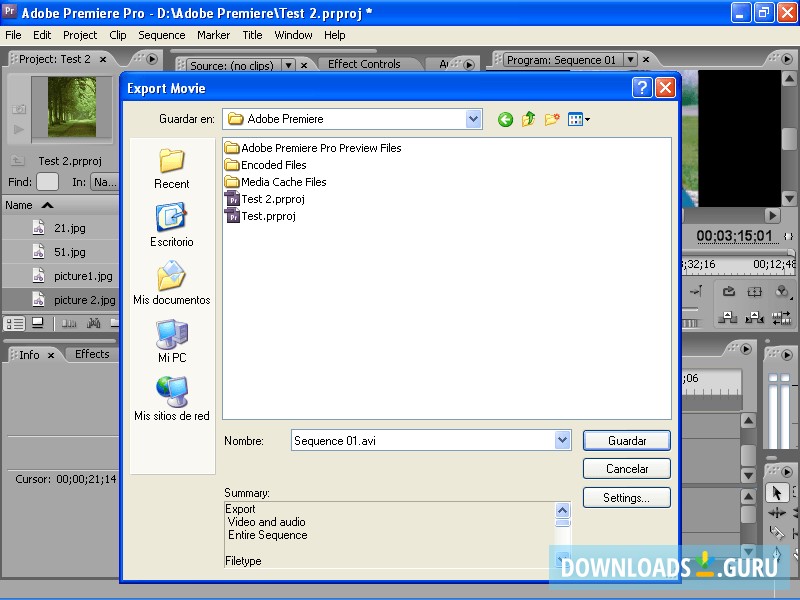Open the Window menu
Viewport: 800px width, 600px height.
pos(293,35)
